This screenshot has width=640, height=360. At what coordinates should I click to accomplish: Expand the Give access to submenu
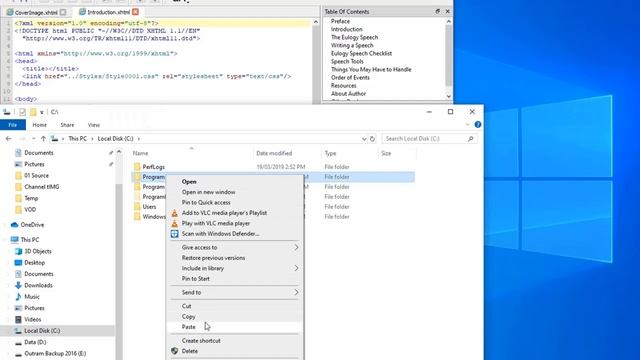coord(235,247)
